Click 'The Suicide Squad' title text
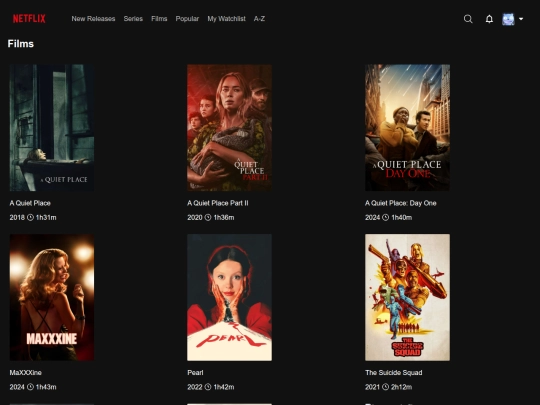 tap(394, 373)
